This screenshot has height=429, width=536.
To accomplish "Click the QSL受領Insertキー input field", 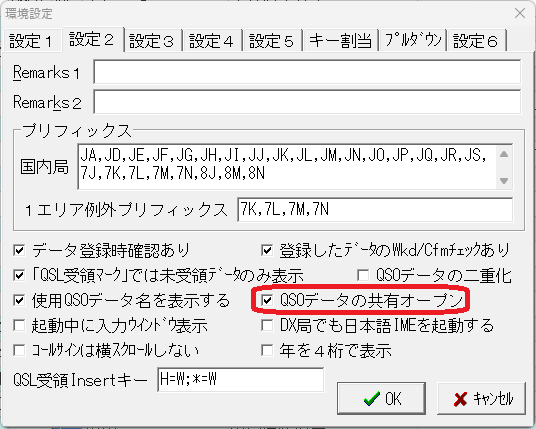I will [x=241, y=379].
